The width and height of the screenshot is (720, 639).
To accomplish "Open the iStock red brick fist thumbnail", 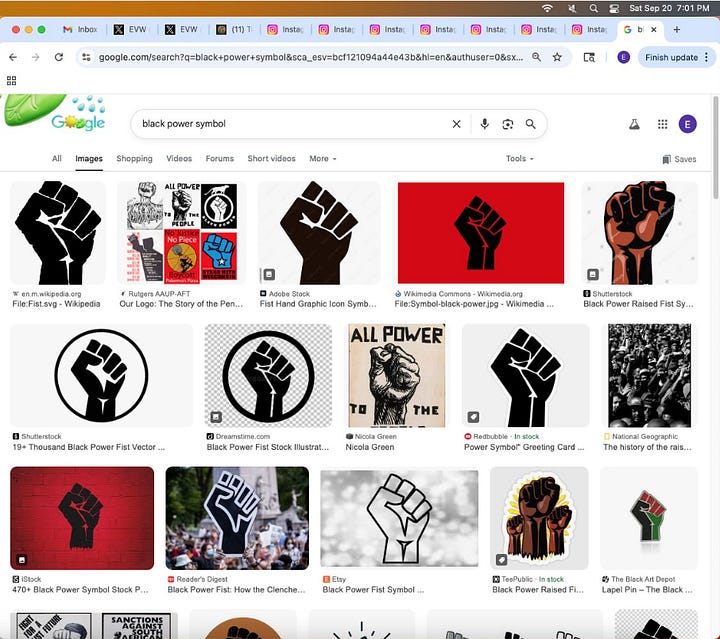I will click(x=82, y=518).
